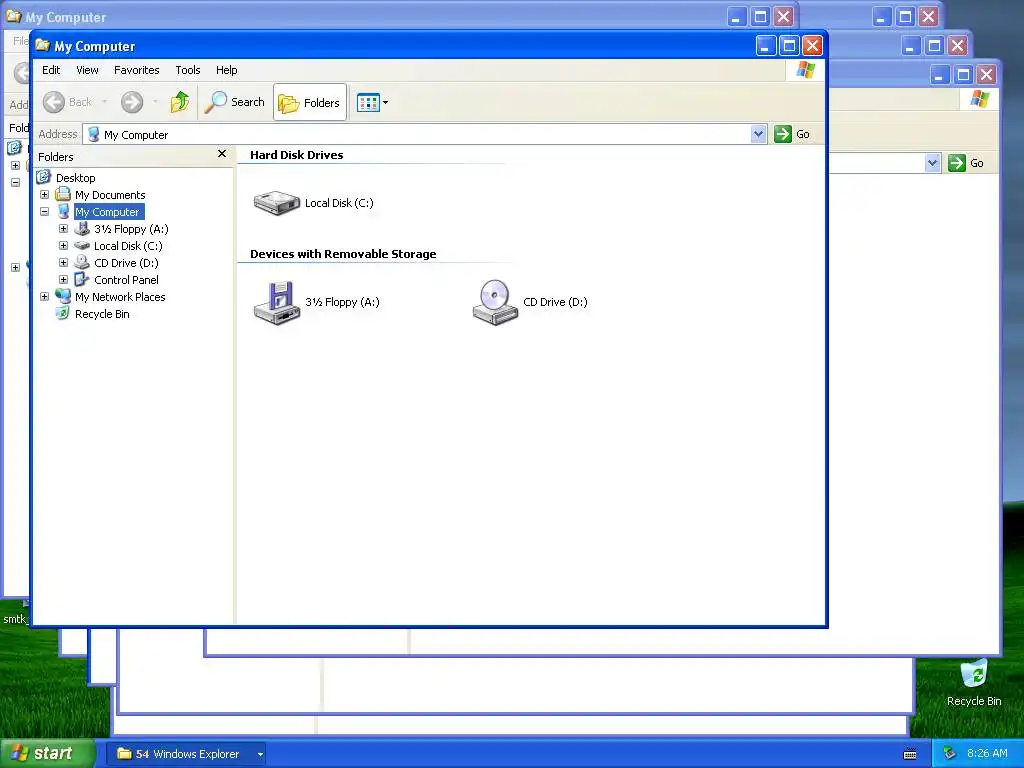Expand Local Disk (C:) tree node

(63, 246)
